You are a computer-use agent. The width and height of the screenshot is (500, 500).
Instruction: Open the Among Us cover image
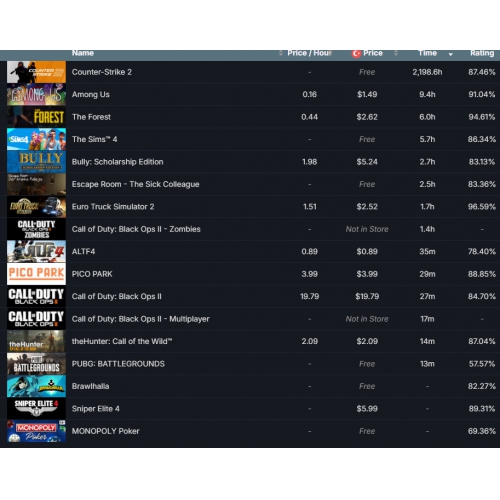(36, 94)
